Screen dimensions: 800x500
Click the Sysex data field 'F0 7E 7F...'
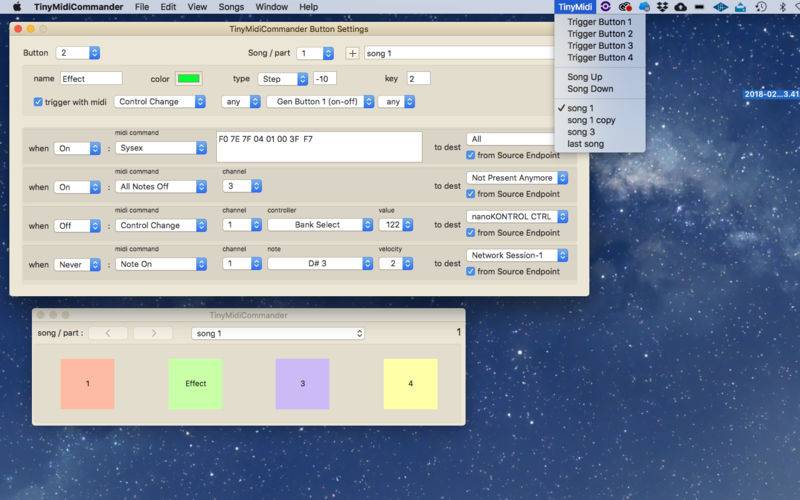[x=319, y=147]
